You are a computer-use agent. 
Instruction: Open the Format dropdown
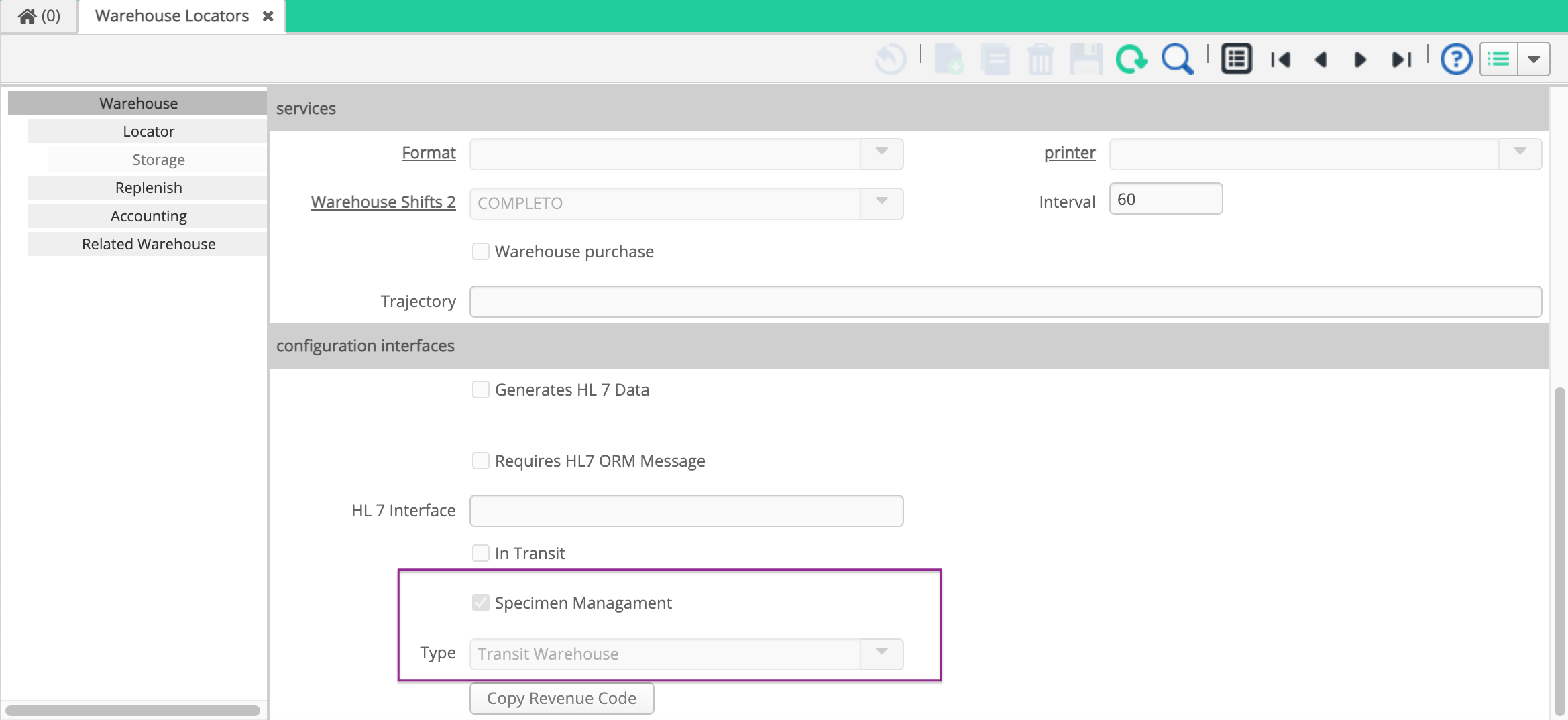click(881, 154)
